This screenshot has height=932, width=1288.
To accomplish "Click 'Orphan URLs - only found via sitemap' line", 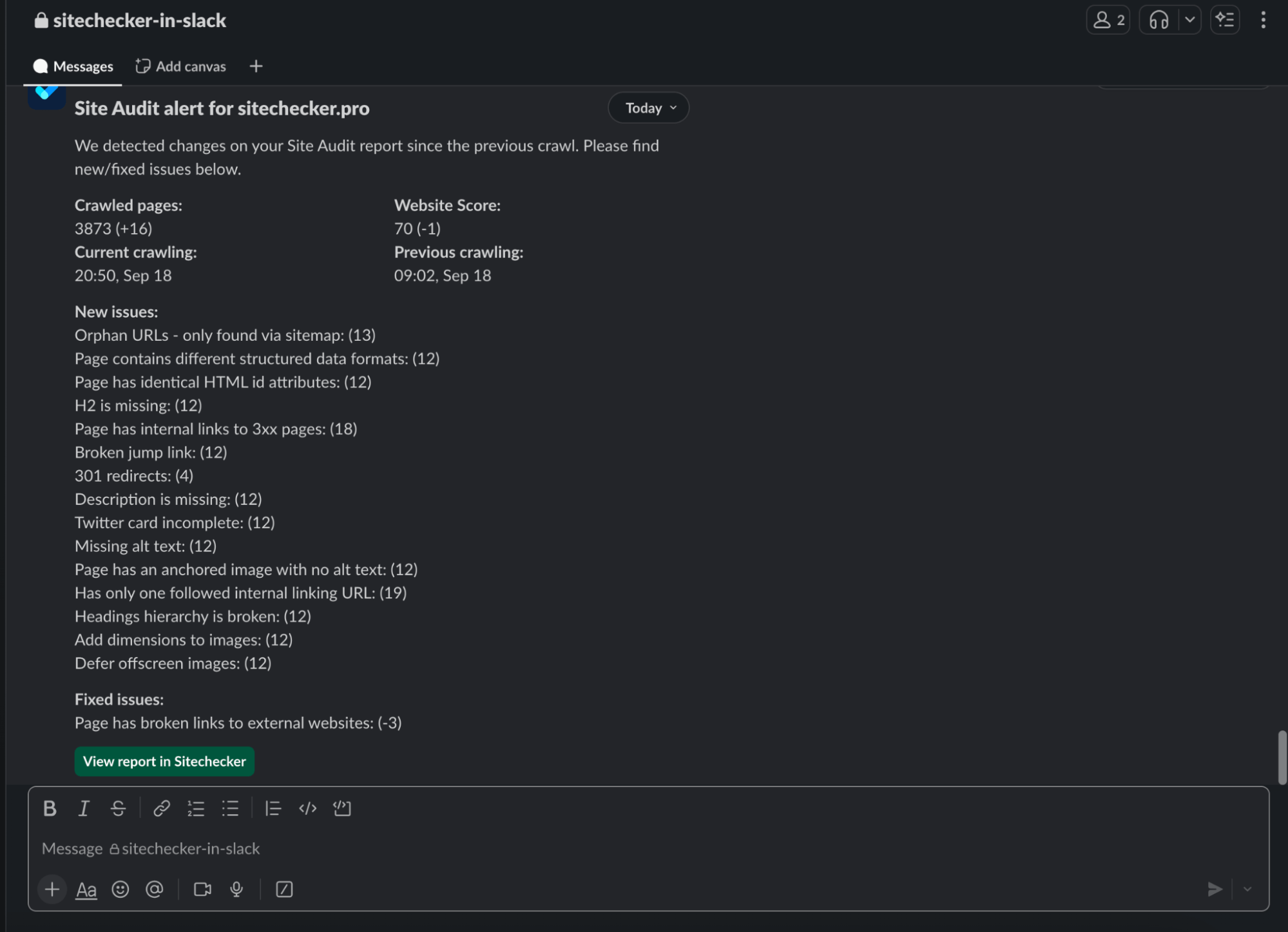I will (225, 335).
